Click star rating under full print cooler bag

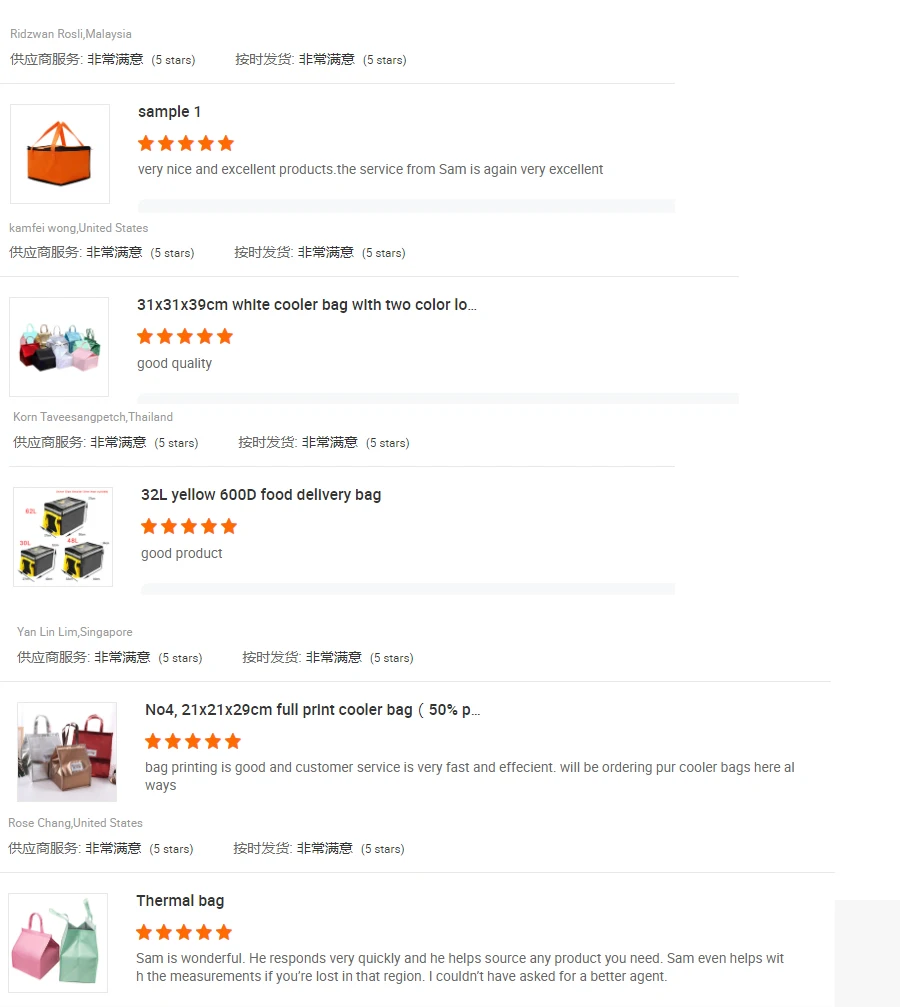[x=193, y=742]
